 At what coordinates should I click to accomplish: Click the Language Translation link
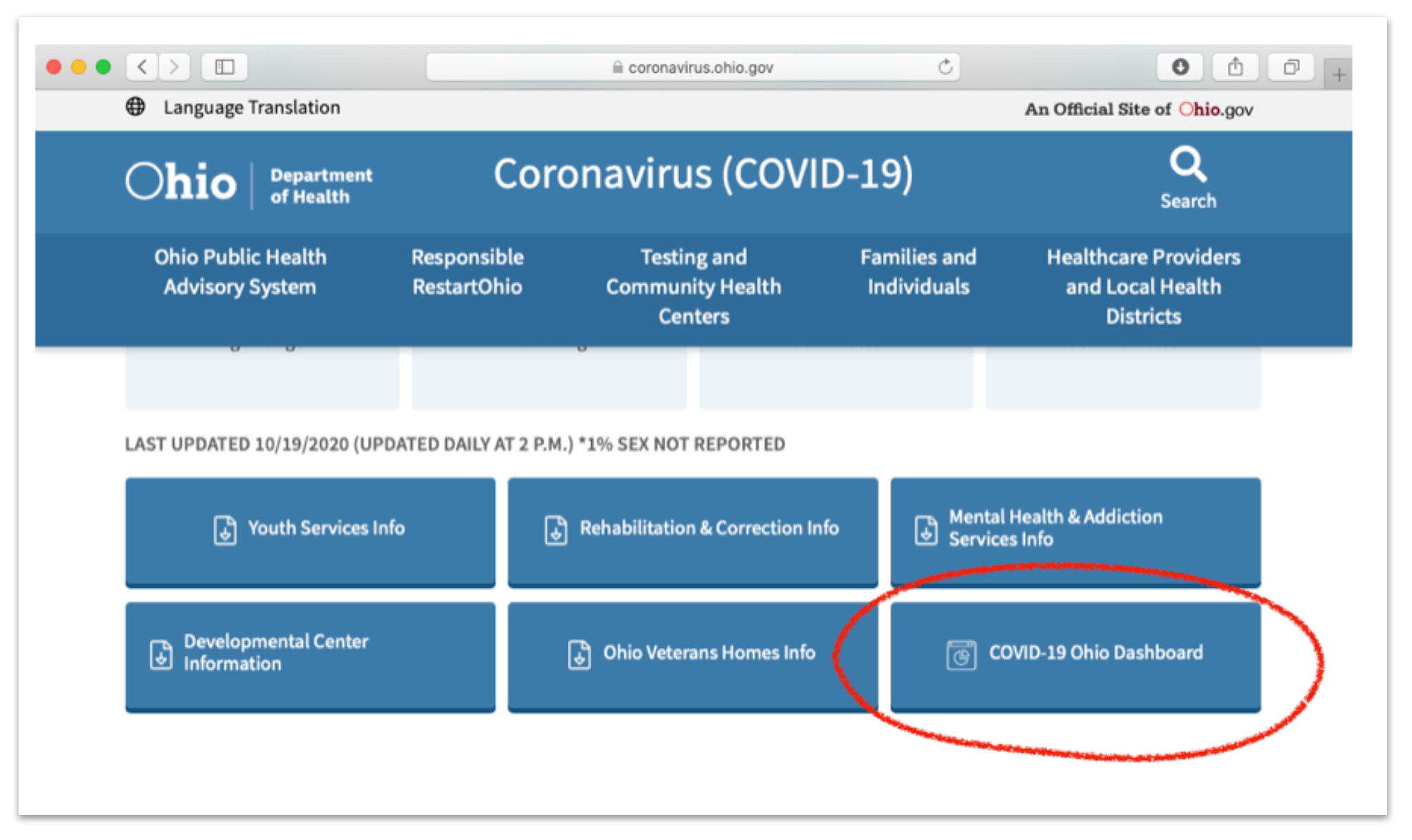[x=252, y=107]
